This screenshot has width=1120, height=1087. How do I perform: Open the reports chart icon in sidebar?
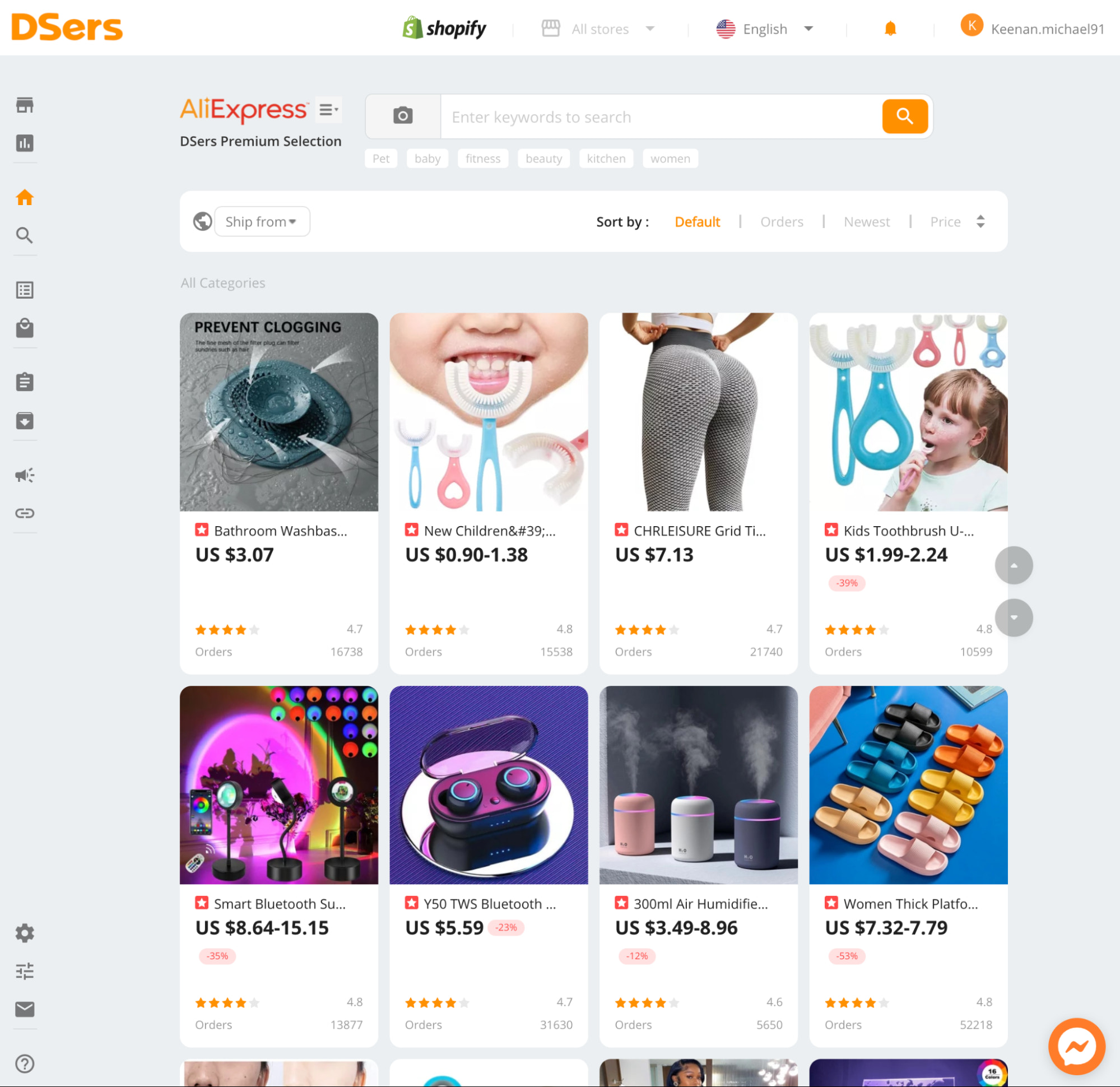(25, 143)
